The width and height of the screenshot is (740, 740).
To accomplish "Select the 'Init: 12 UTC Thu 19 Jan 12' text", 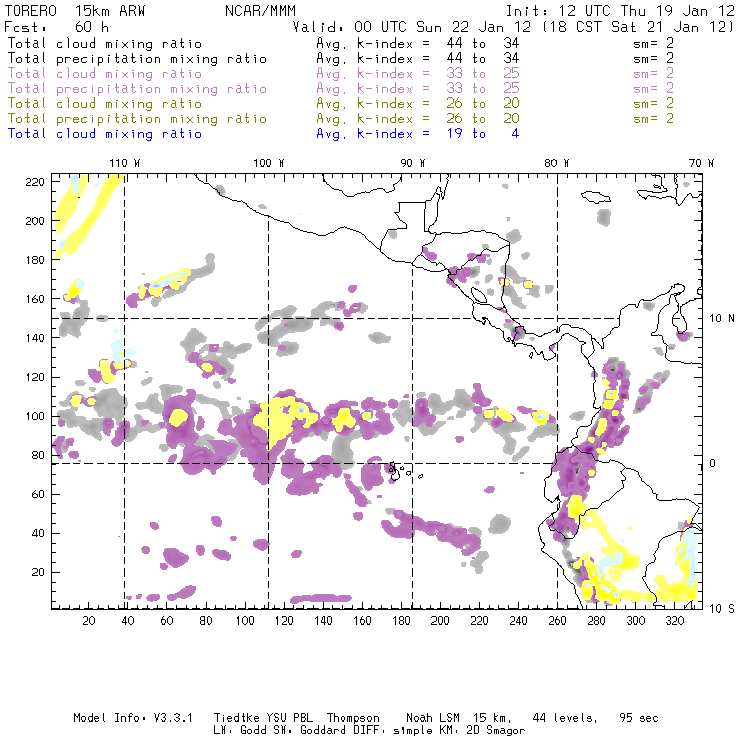I will tap(620, 11).
